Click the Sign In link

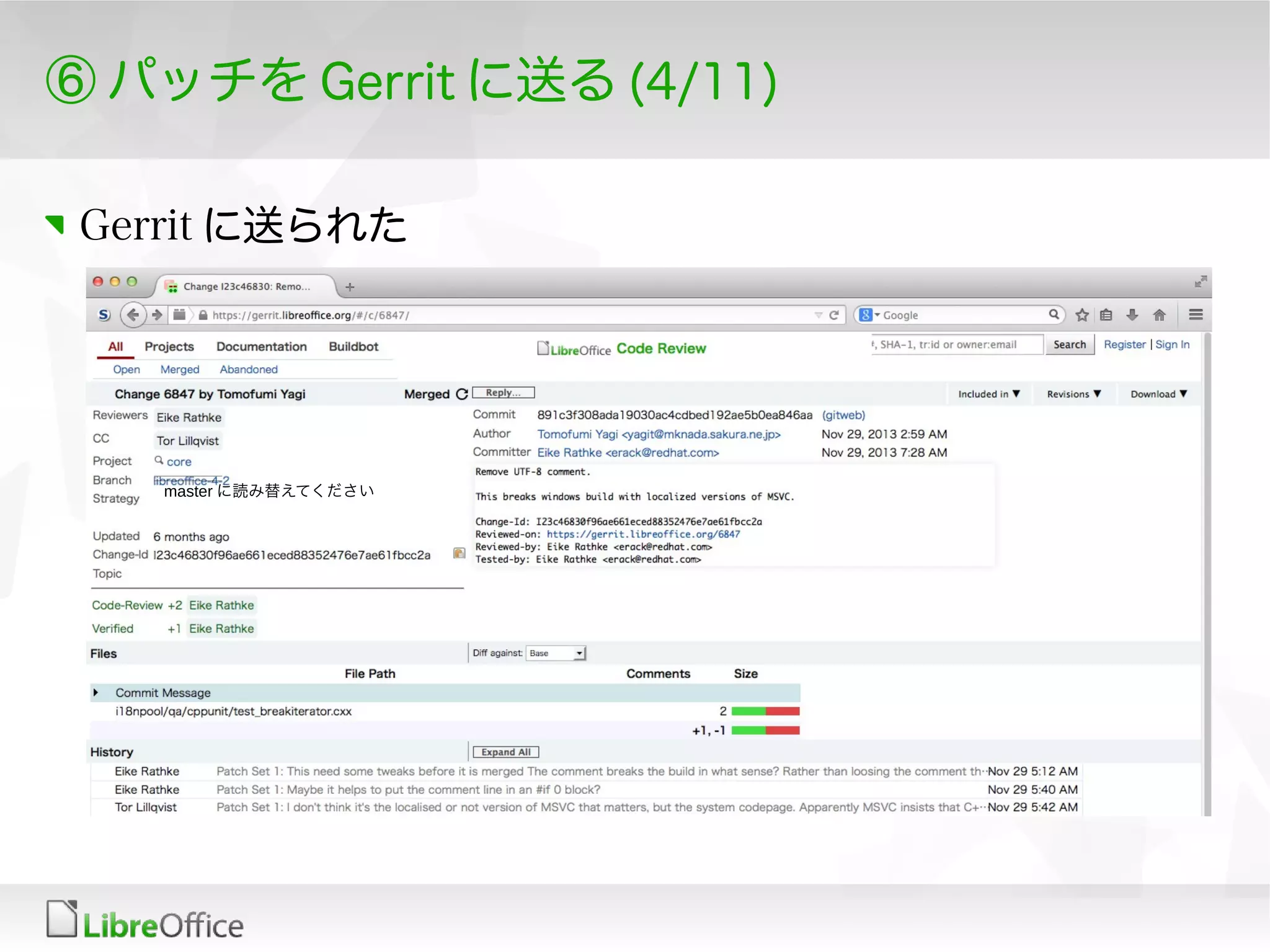tap(1173, 345)
